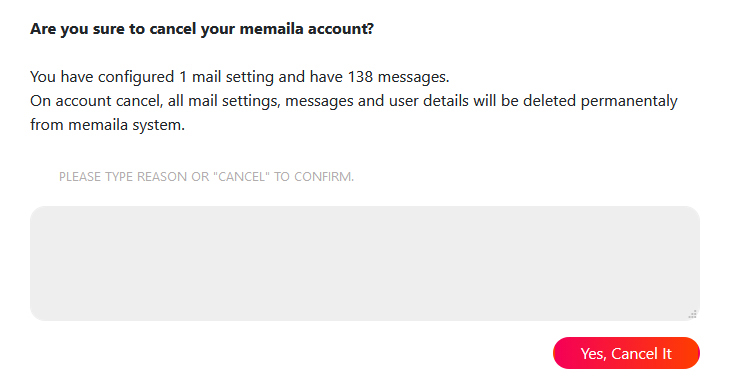This screenshot has width=730, height=384.
Task: Click the "On account cancel" phrase
Action: pos(95,101)
